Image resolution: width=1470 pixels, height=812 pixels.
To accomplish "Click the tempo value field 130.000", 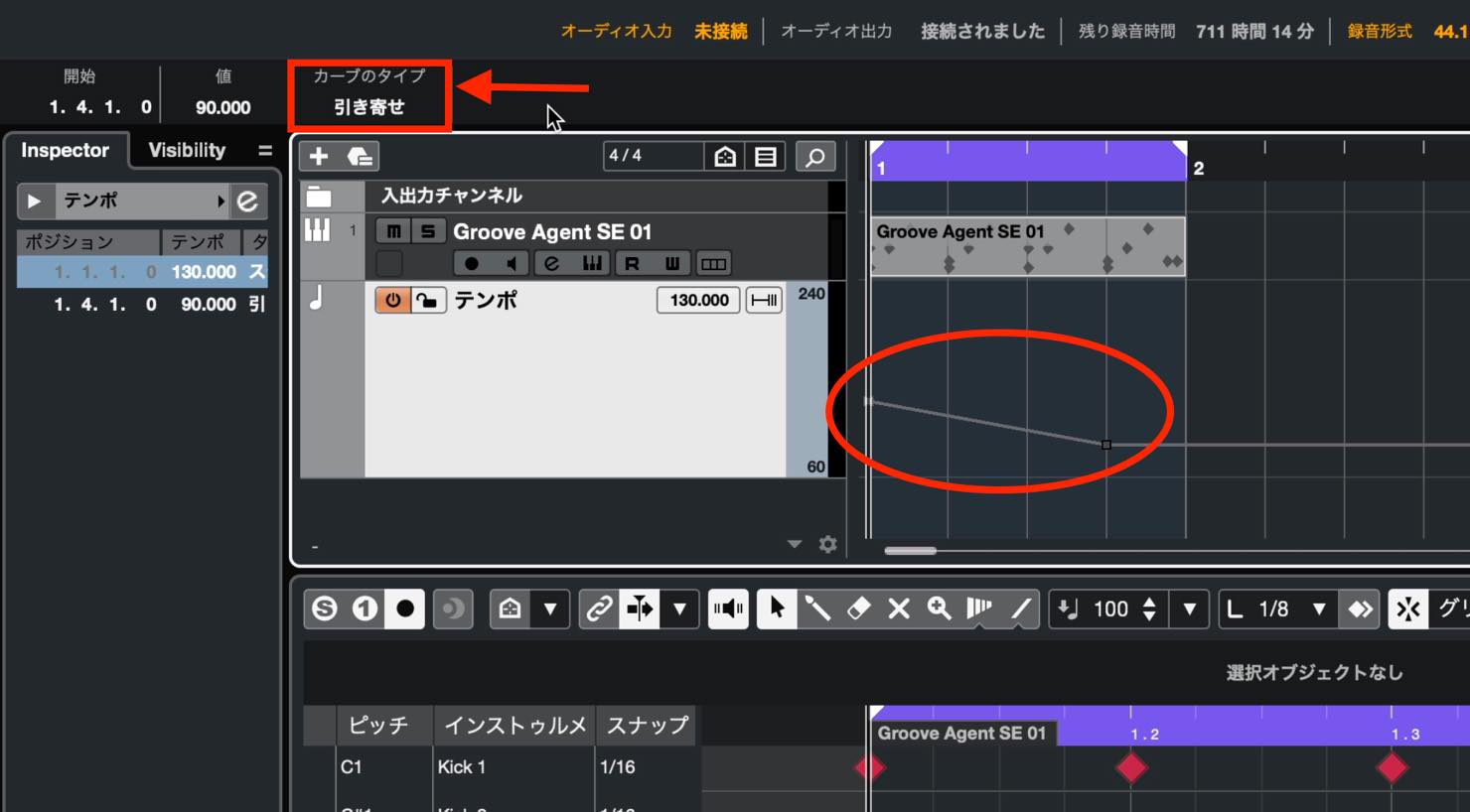I will point(698,300).
